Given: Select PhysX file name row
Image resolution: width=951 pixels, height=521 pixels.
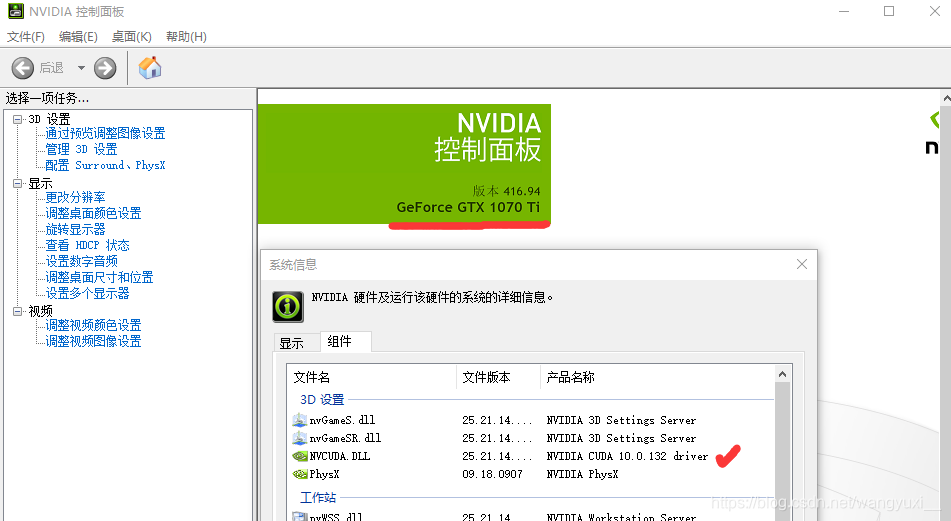Looking at the screenshot, I should (324, 474).
